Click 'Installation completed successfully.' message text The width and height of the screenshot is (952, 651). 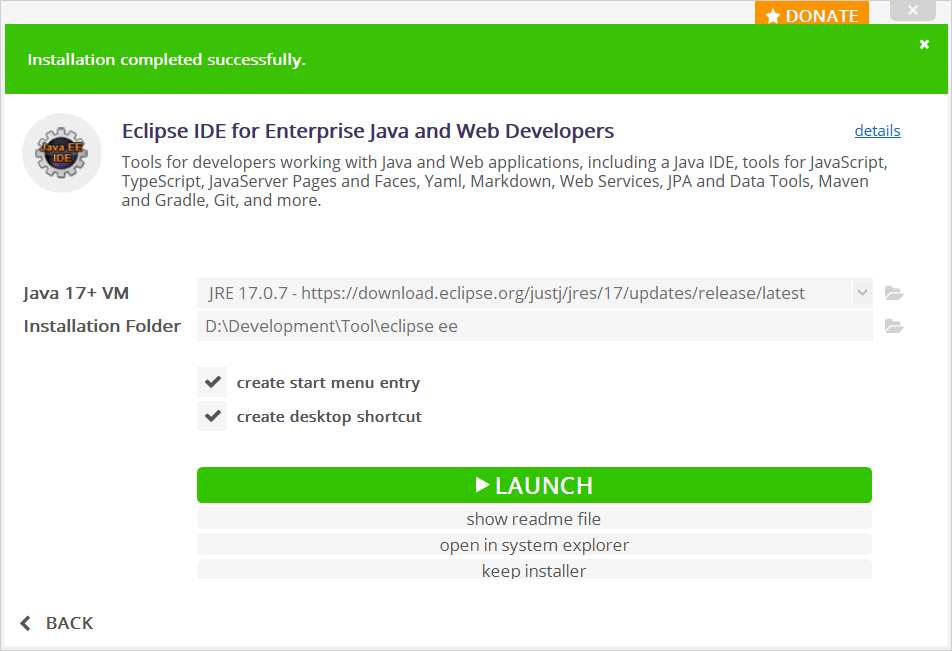(166, 60)
